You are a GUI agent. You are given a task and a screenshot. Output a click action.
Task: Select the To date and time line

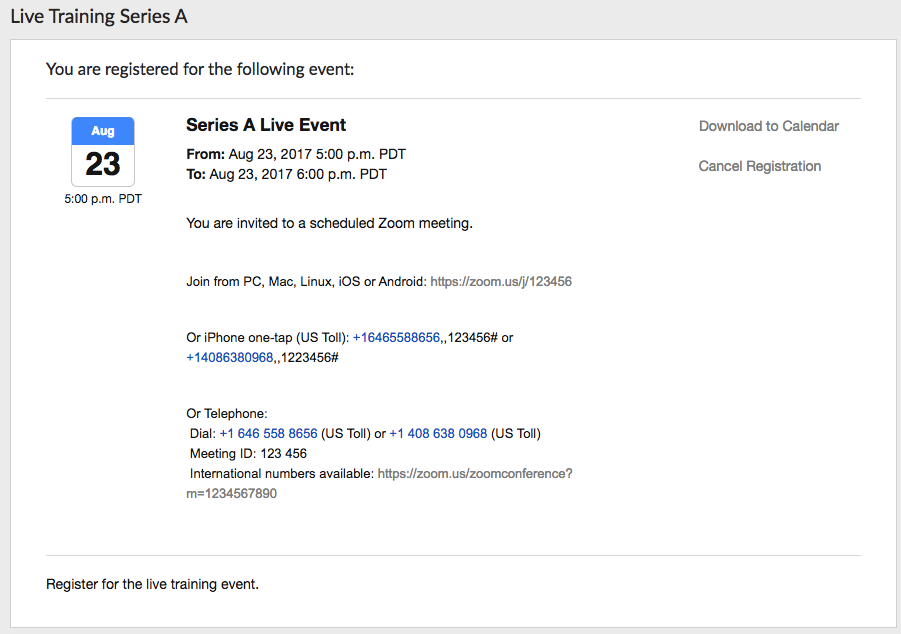(x=286, y=174)
